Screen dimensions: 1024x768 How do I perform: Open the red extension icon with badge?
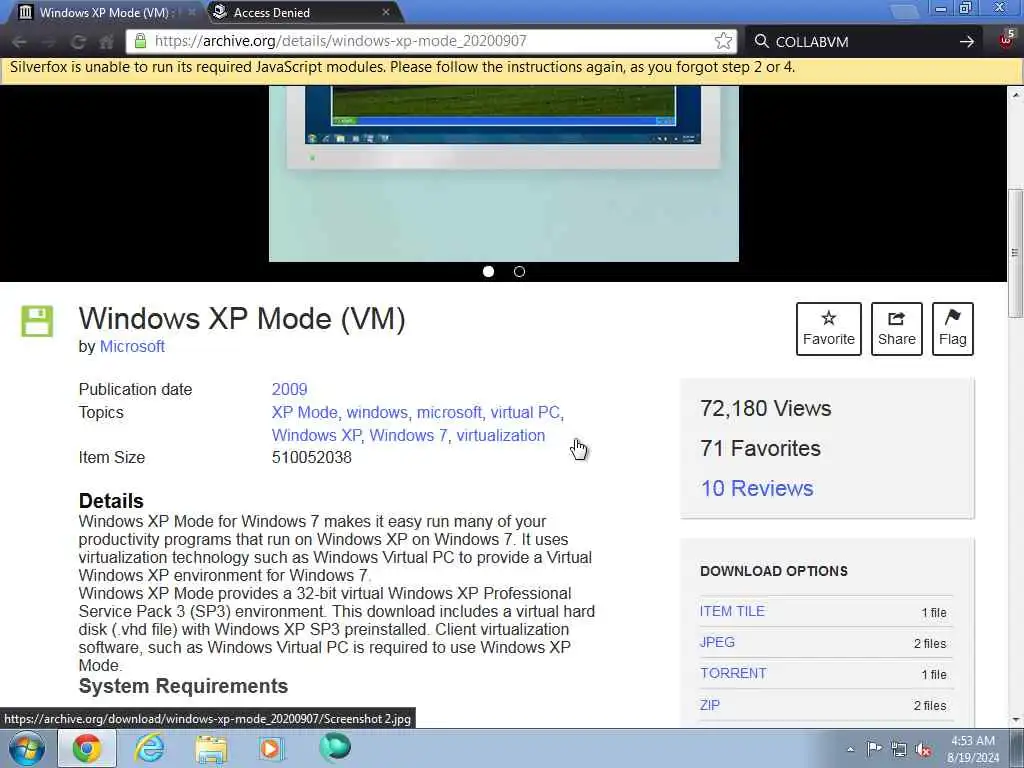click(1006, 40)
